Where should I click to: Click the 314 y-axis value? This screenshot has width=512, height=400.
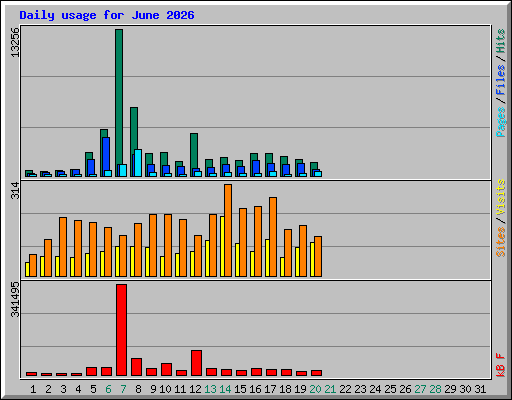(15, 190)
